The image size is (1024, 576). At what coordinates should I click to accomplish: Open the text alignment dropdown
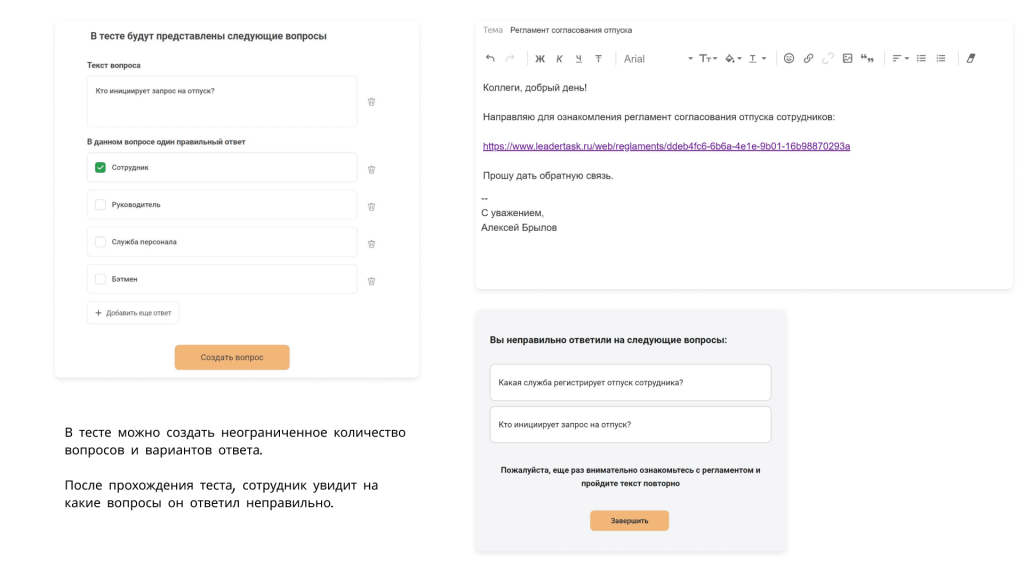pyautogui.click(x=898, y=58)
